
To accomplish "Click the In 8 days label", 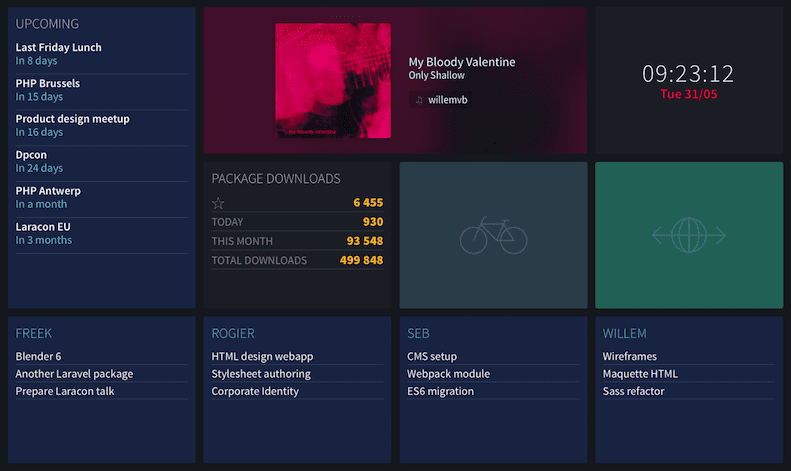I will 36,61.
